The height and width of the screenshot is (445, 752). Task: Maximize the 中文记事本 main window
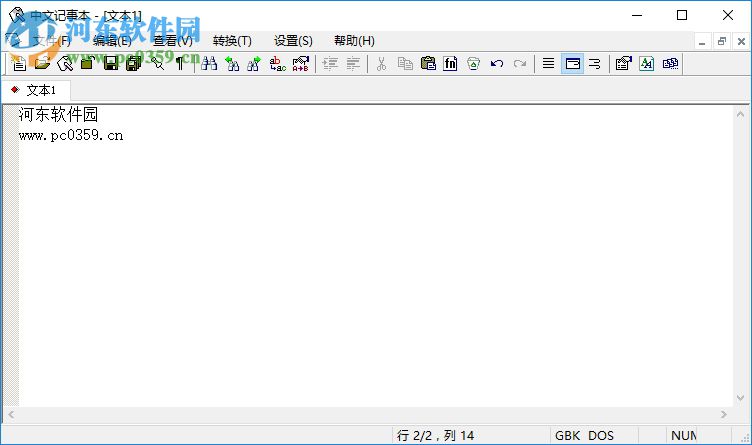tap(682, 15)
